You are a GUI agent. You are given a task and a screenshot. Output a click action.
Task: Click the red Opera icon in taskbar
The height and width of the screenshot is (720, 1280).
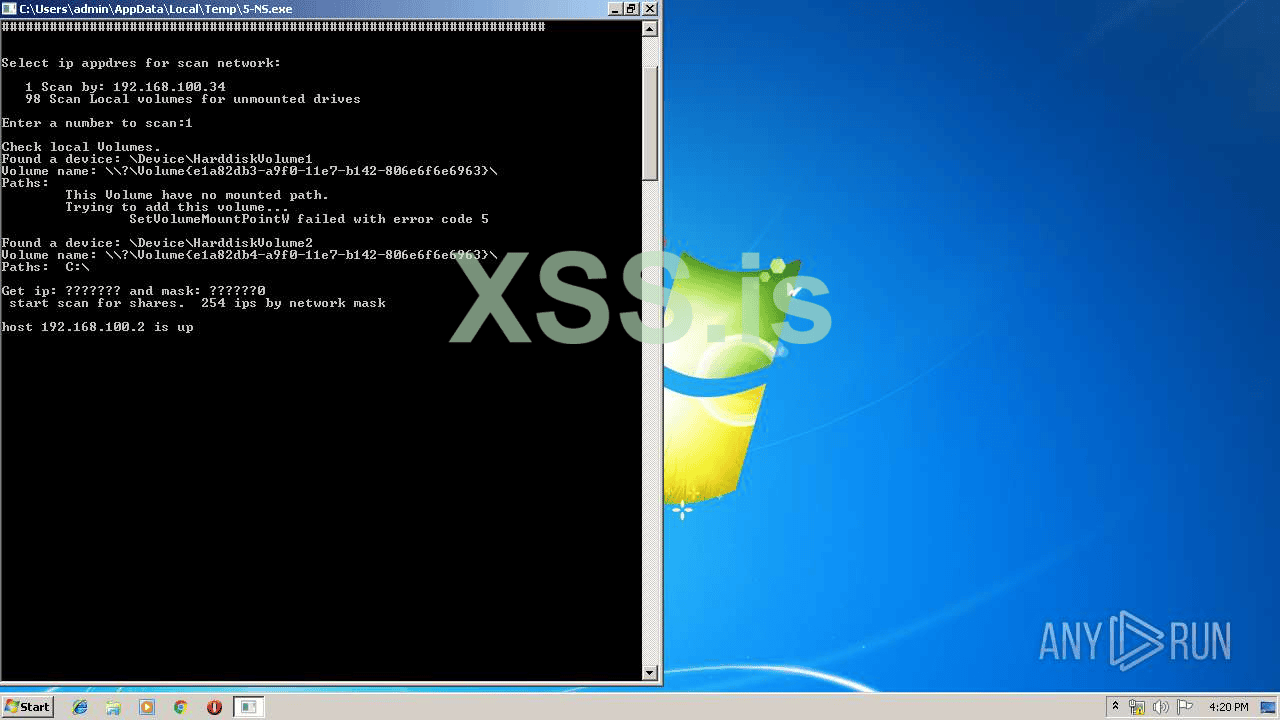click(x=214, y=707)
